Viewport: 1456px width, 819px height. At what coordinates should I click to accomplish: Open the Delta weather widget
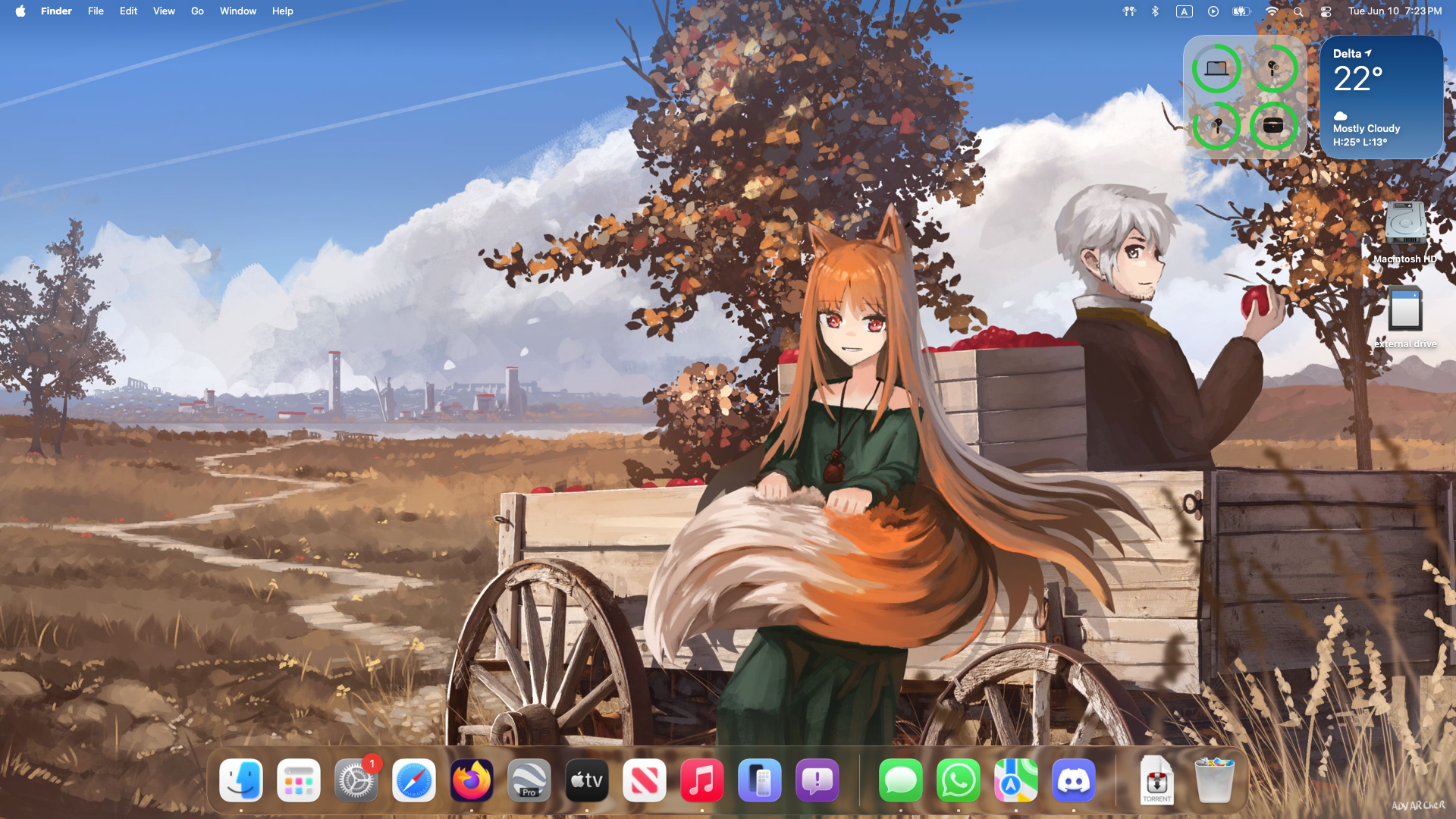click(x=1381, y=97)
